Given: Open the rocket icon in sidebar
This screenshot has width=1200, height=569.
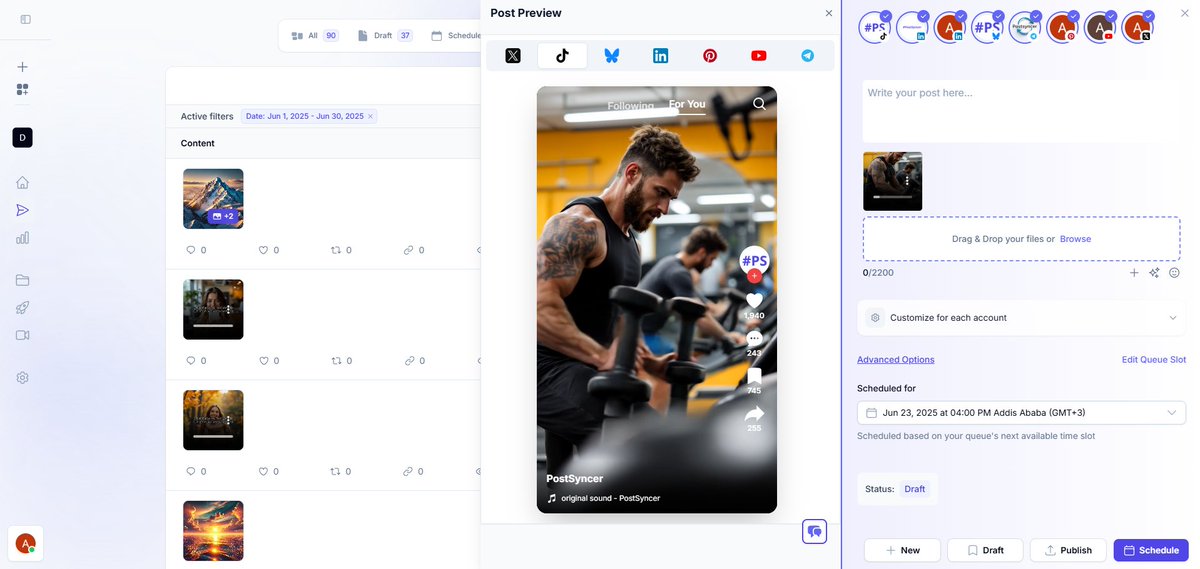Looking at the screenshot, I should point(22,307).
